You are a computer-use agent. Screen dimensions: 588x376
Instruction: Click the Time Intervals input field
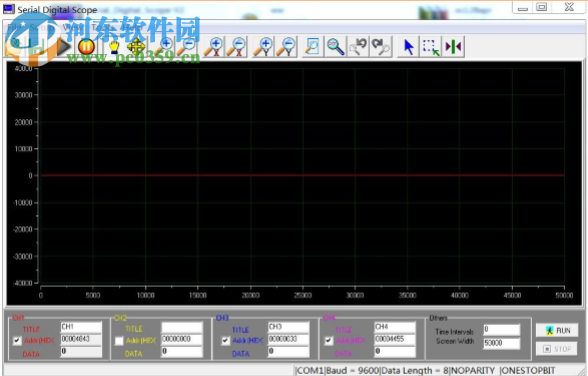point(501,330)
